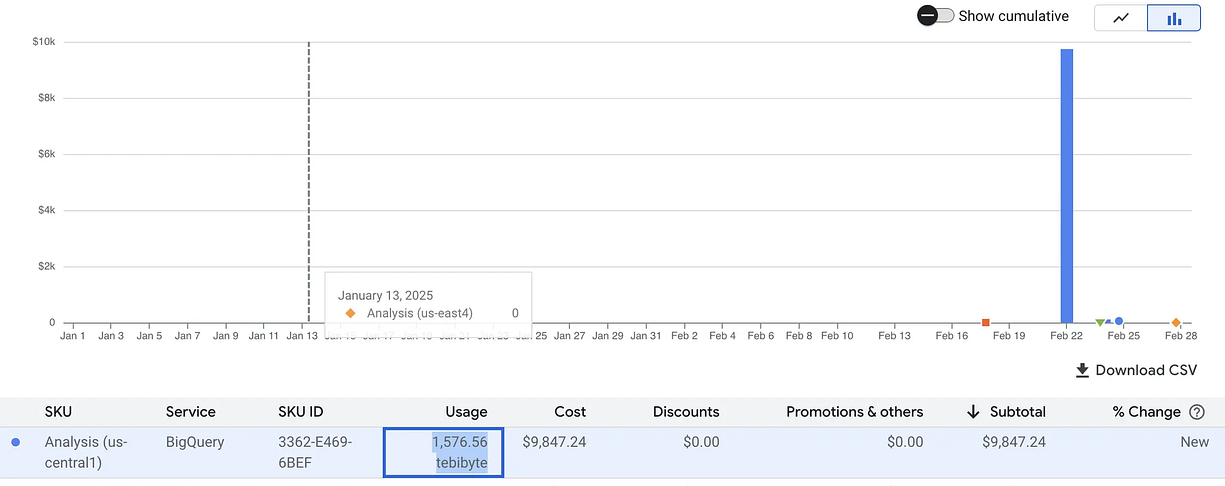The height and width of the screenshot is (486, 1225).
Task: Select the bar chart view icon
Action: [1174, 18]
